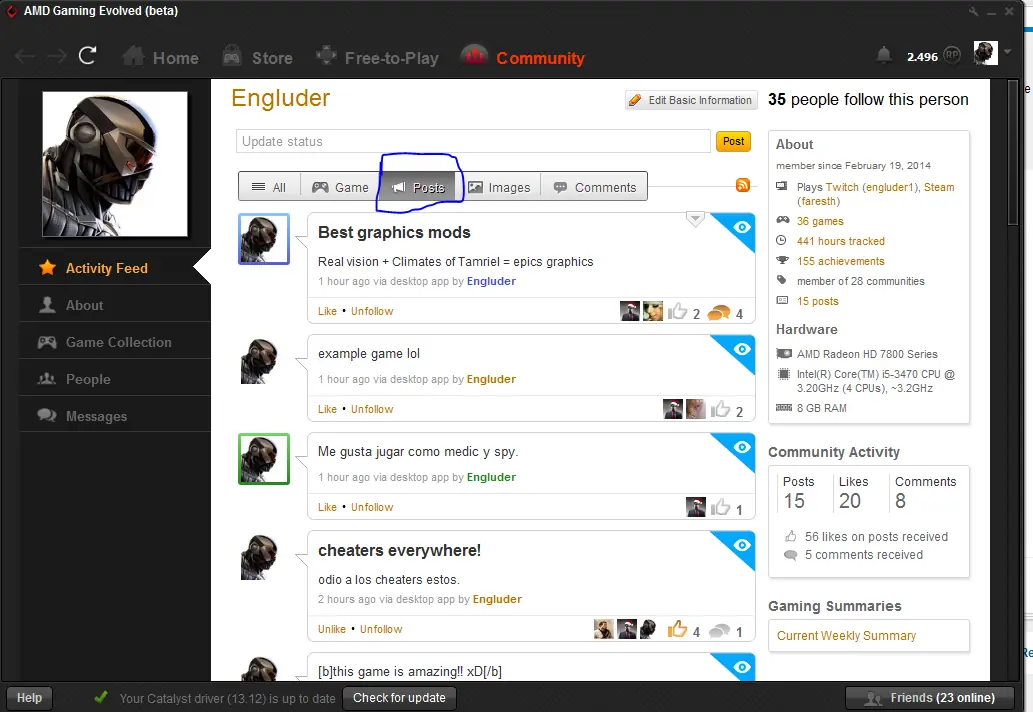Unfollow the example game lol post
1033x712 pixels.
click(x=372, y=409)
